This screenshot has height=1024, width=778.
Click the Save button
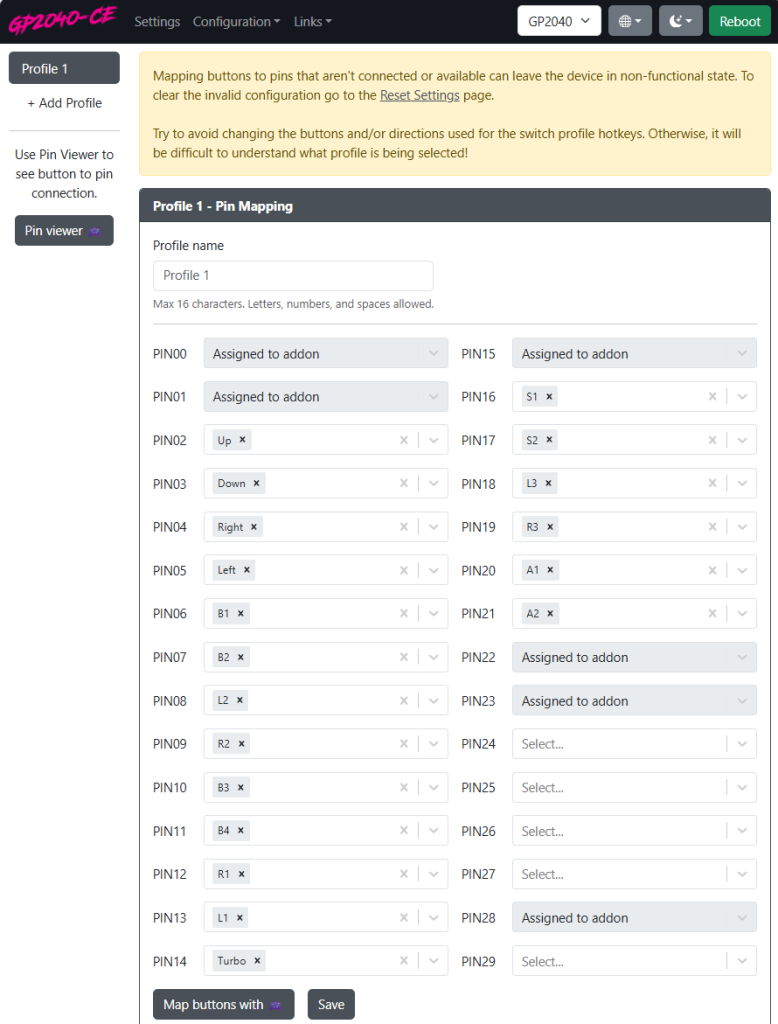click(330, 1005)
